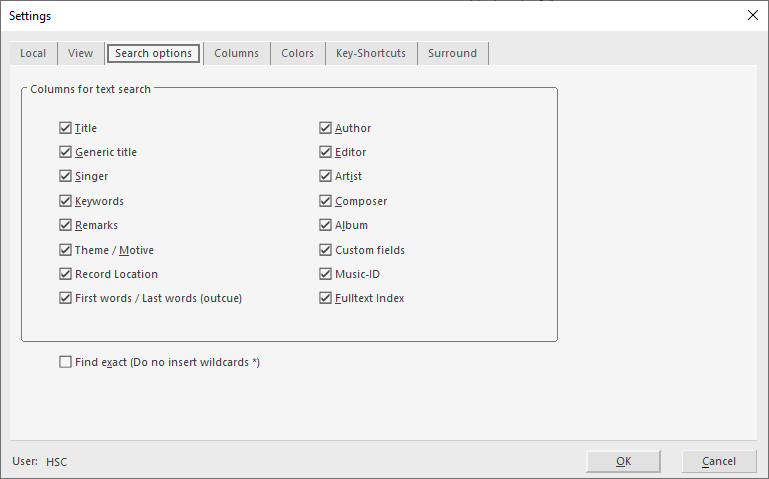769x479 pixels.
Task: Switch to the Local tab
Action: tap(33, 54)
